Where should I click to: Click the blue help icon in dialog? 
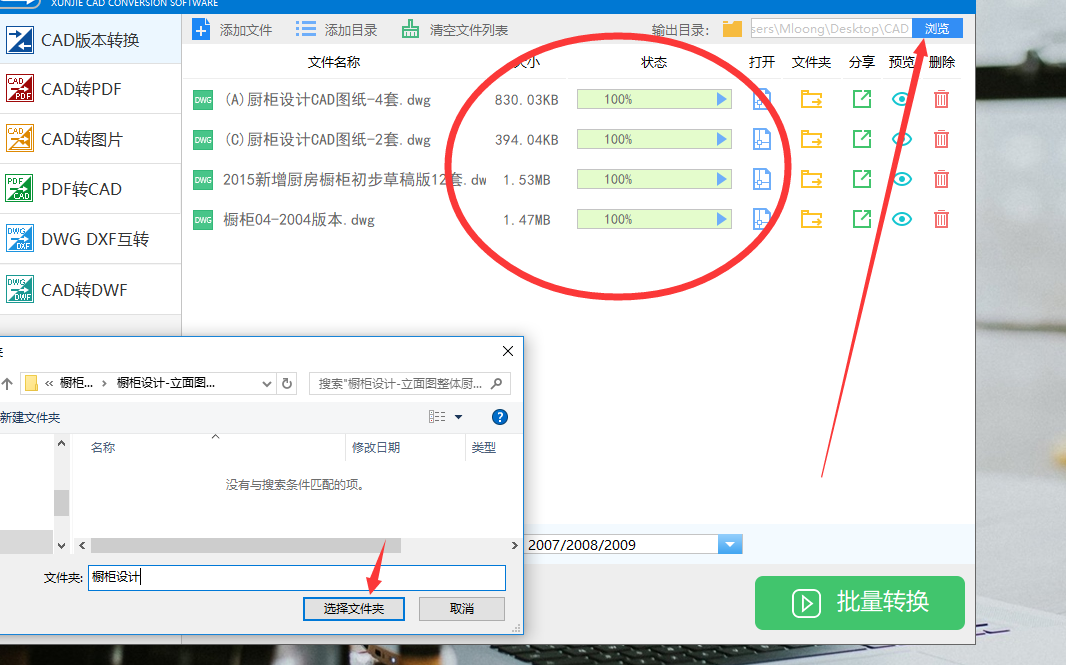500,417
